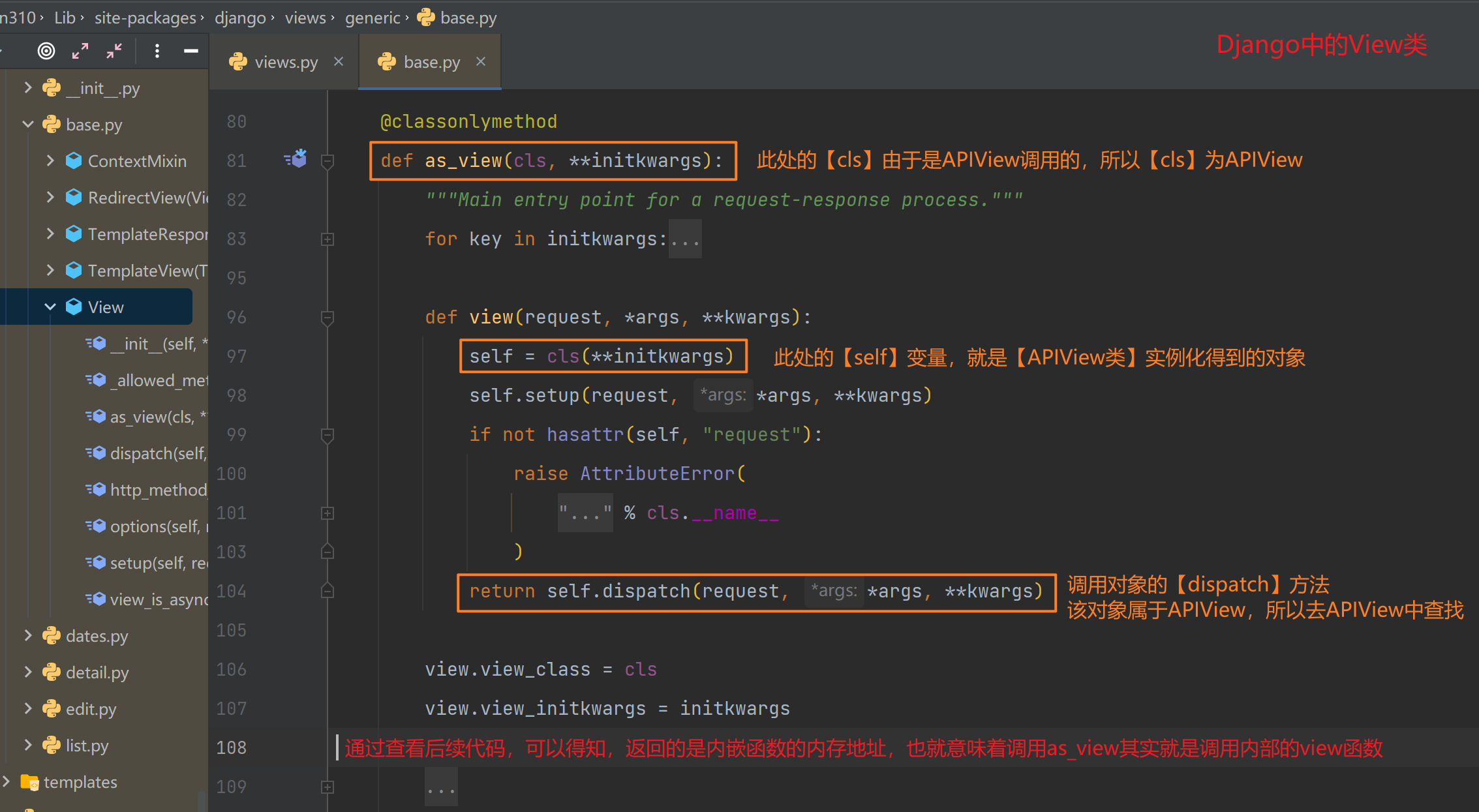The width and height of the screenshot is (1479, 812).
Task: Open the project panel options three-dot menu
Action: pos(157,51)
